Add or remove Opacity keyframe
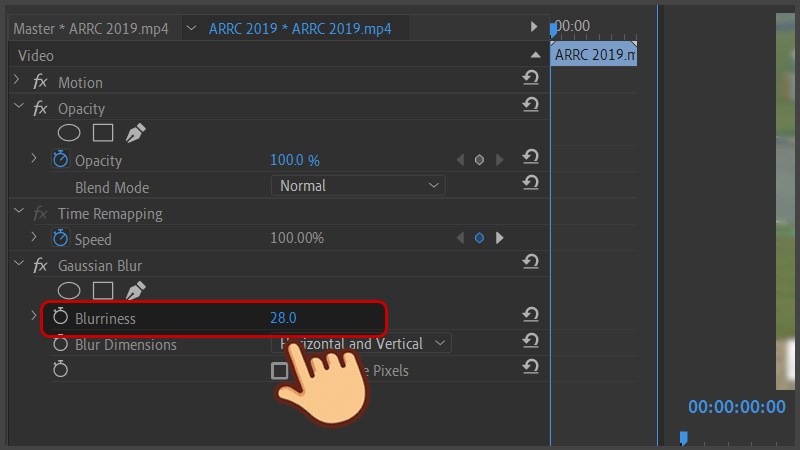Viewport: 800px width, 450px height. click(x=479, y=160)
